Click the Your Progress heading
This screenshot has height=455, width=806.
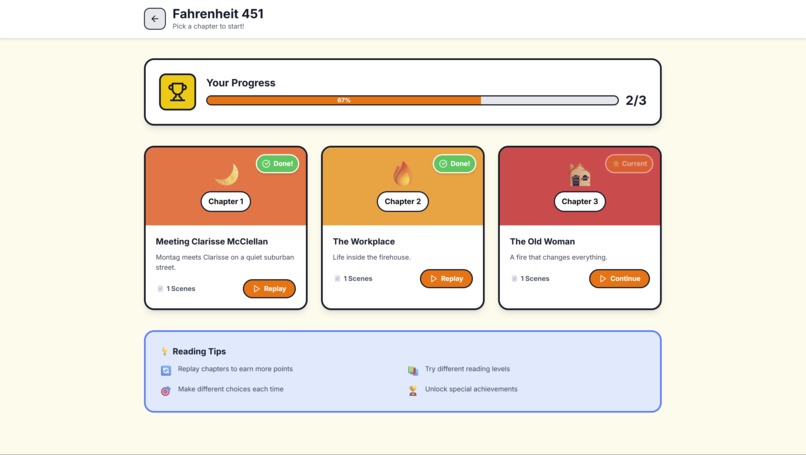[241, 83]
